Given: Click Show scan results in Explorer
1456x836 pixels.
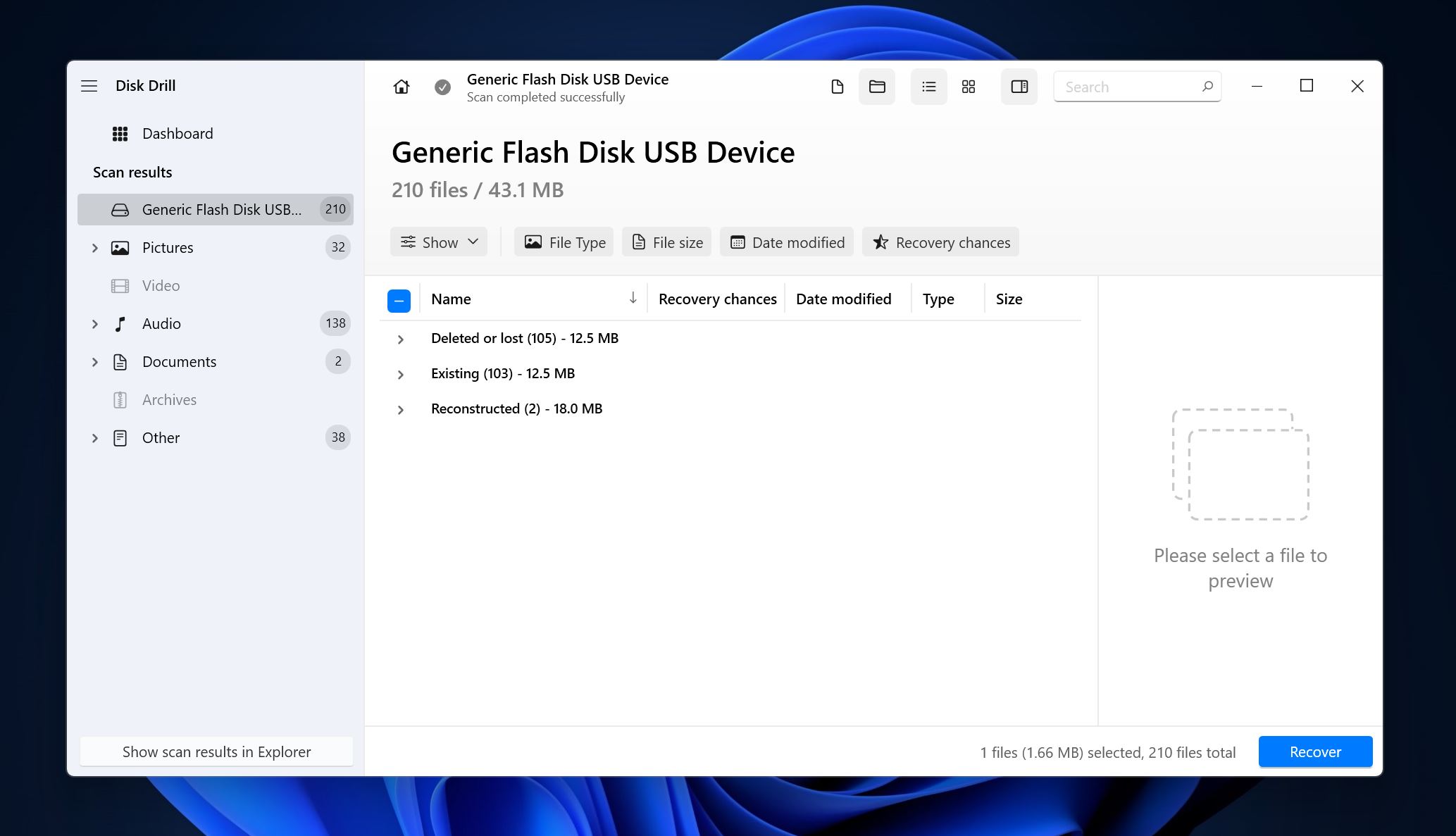Looking at the screenshot, I should (x=217, y=752).
